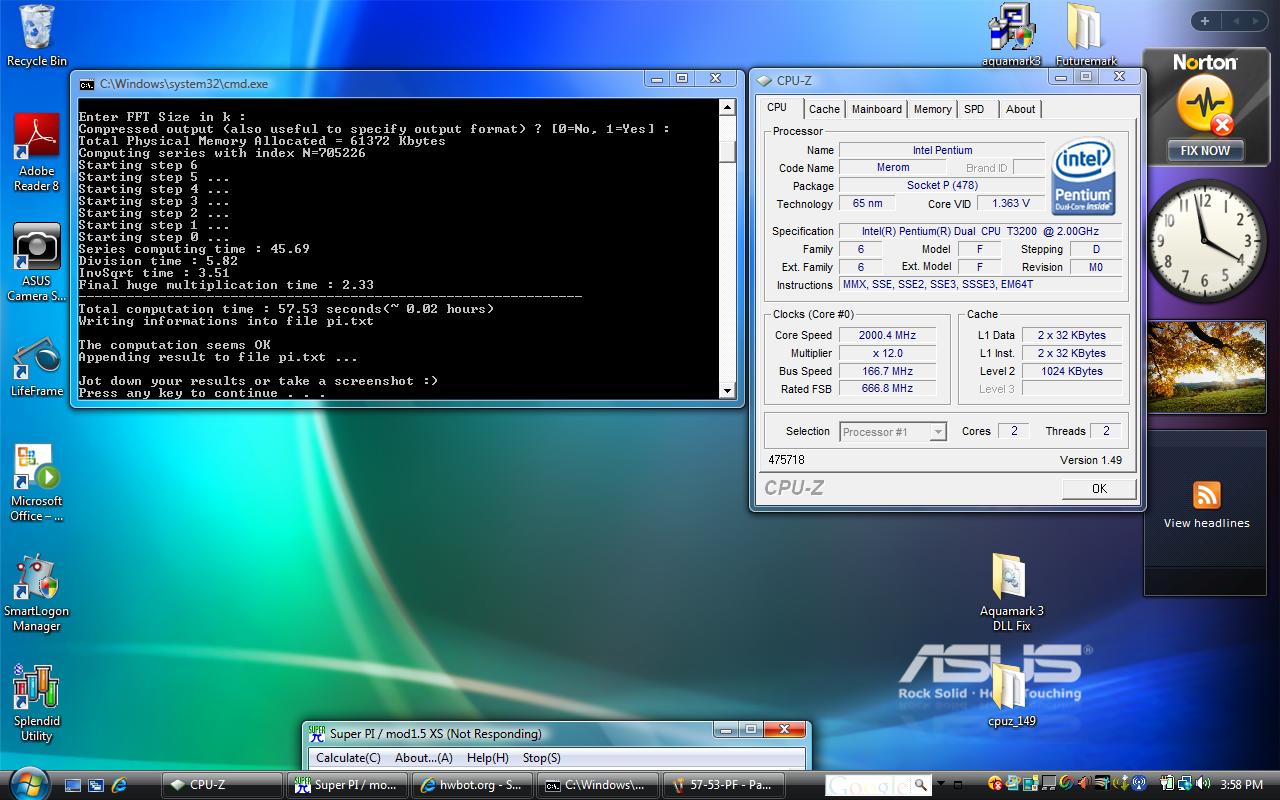Screen dimensions: 1280x800
Task: Click the cmd.exe title bar icon
Action: tap(87, 84)
